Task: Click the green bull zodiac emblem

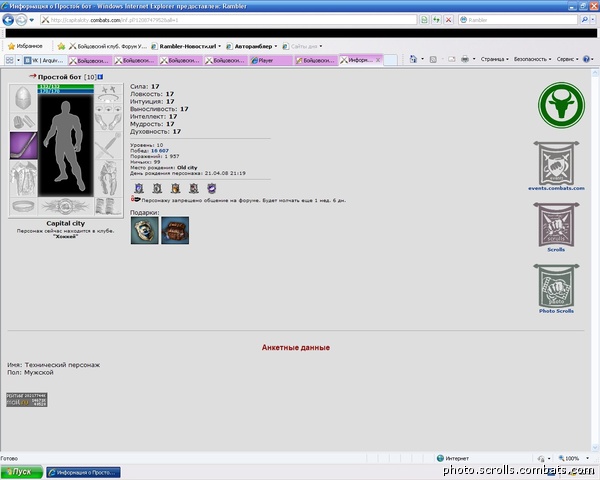Action: [561, 105]
